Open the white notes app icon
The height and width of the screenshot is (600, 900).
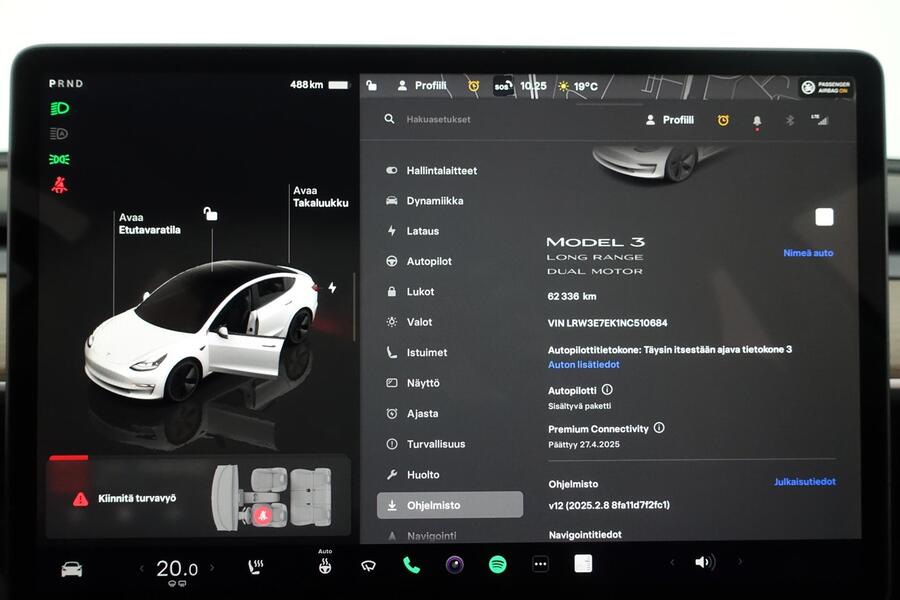[x=583, y=563]
